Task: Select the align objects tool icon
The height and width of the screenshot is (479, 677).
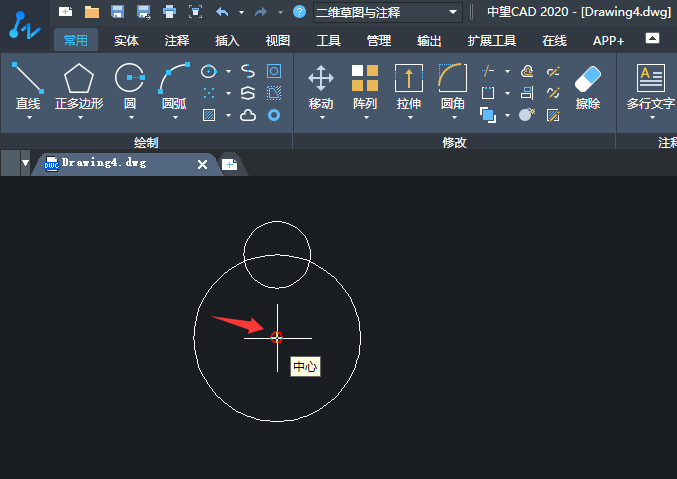Action: pyautogui.click(x=527, y=93)
